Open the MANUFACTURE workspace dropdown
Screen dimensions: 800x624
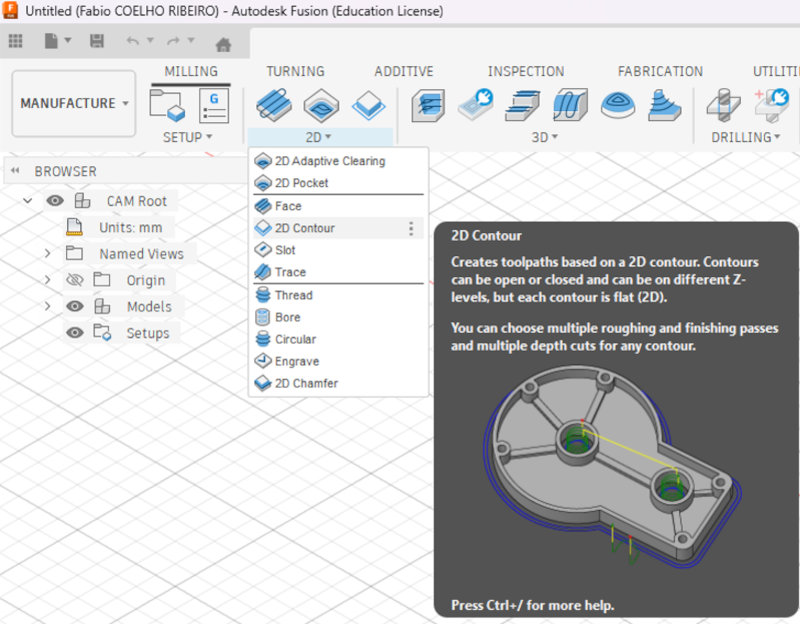[x=74, y=104]
